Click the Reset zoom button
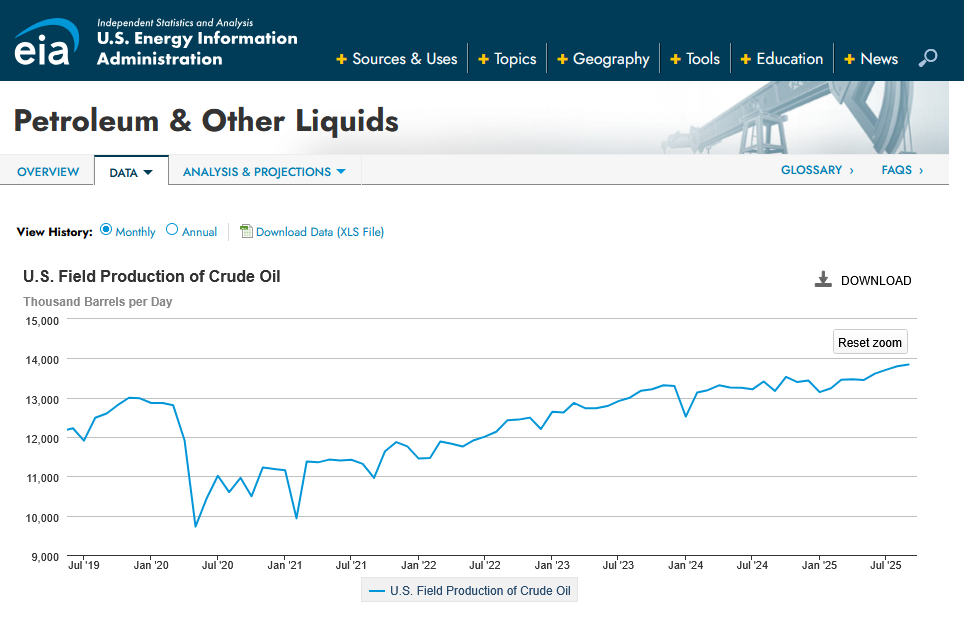The width and height of the screenshot is (964, 617). pyautogui.click(x=869, y=342)
